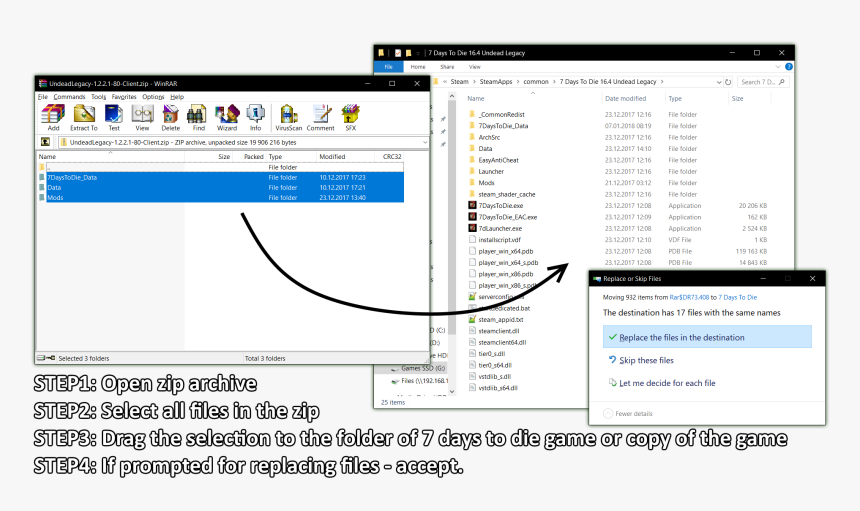Open the Help menu in WinRAR

[x=177, y=96]
